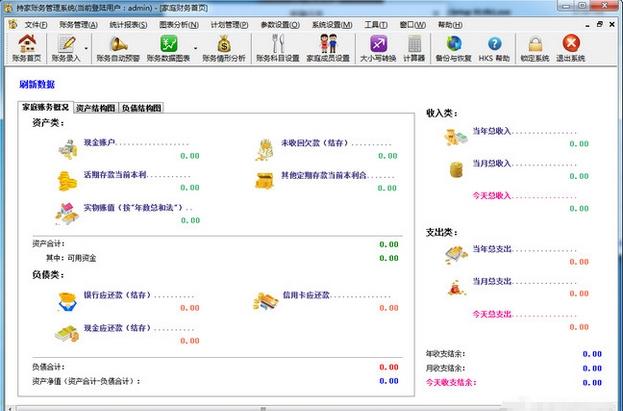Click the 刷新数据 refresh link
The height and width of the screenshot is (411, 623).
[37, 85]
